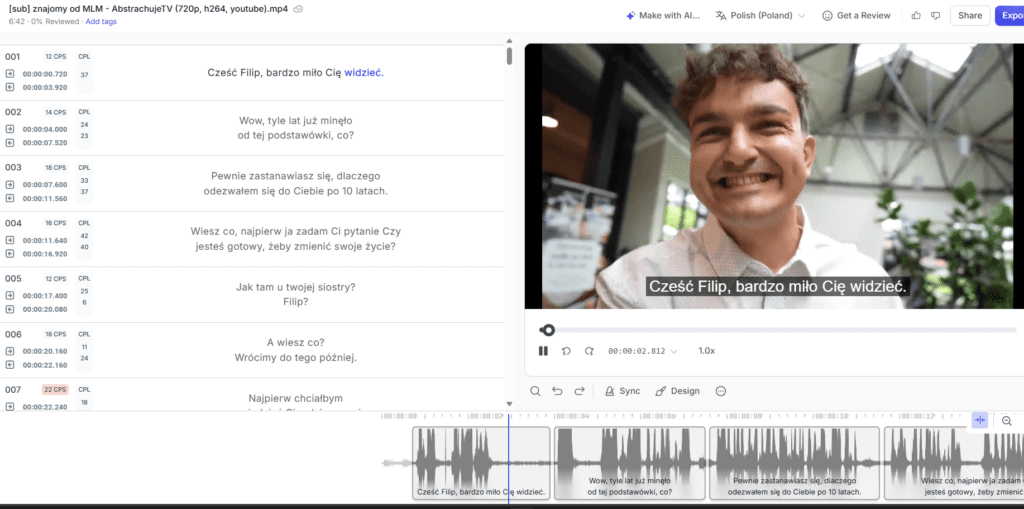The width and height of the screenshot is (1024, 509).
Task: Click the Share button
Action: click(969, 16)
